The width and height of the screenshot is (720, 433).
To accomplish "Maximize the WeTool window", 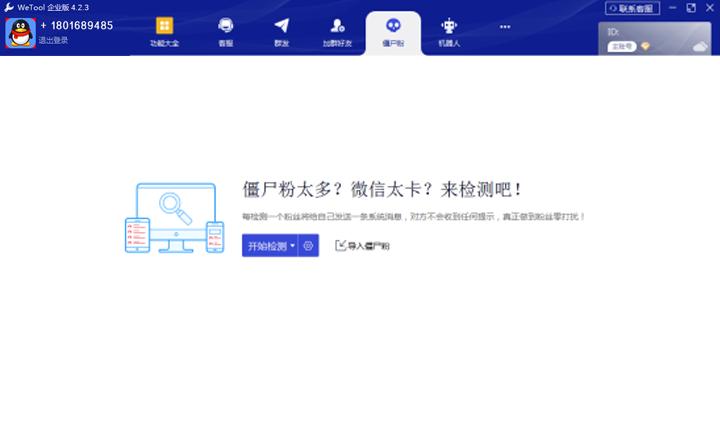I will click(x=691, y=8).
